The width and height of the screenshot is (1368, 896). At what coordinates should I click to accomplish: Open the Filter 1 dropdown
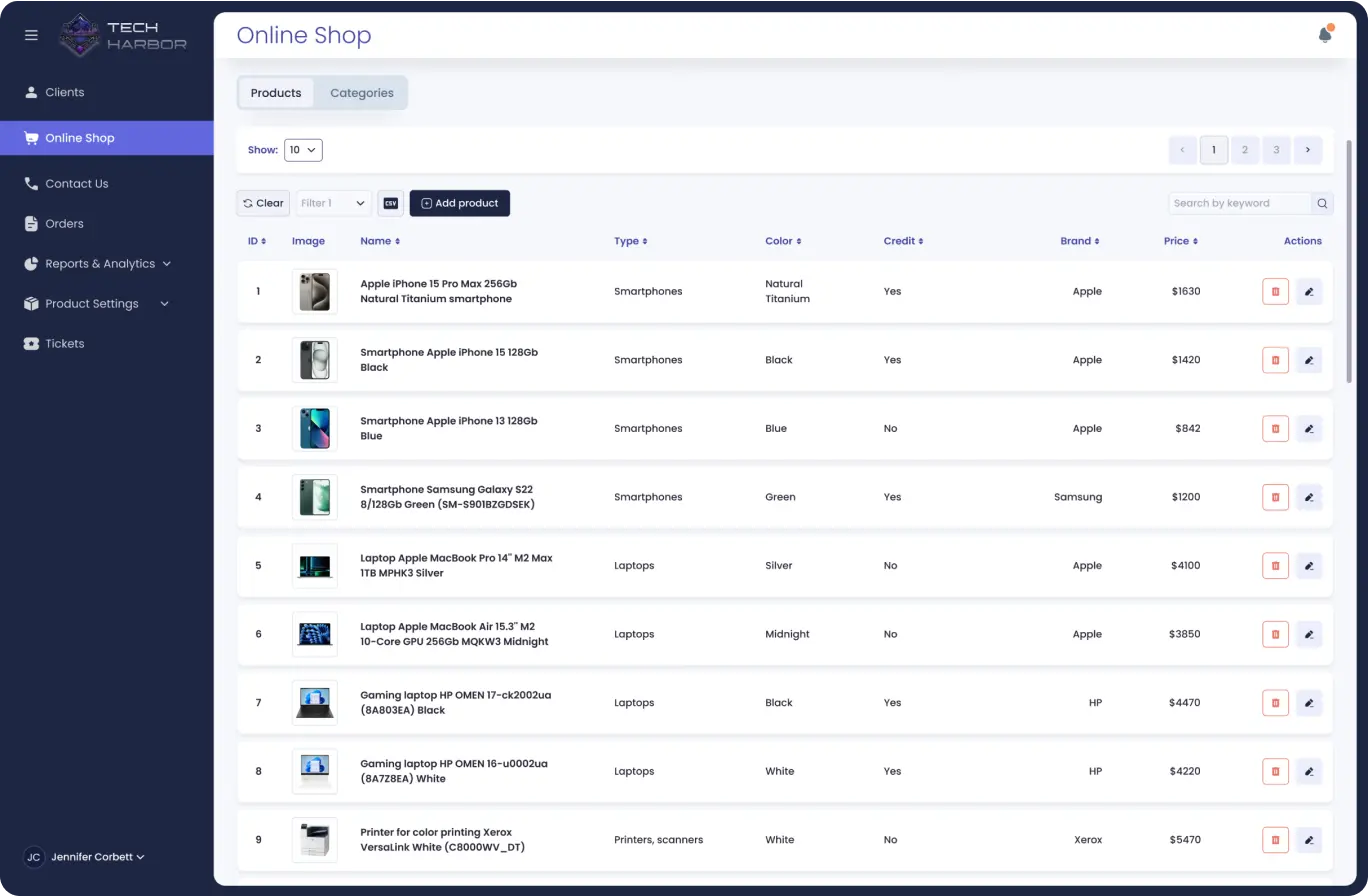click(334, 203)
